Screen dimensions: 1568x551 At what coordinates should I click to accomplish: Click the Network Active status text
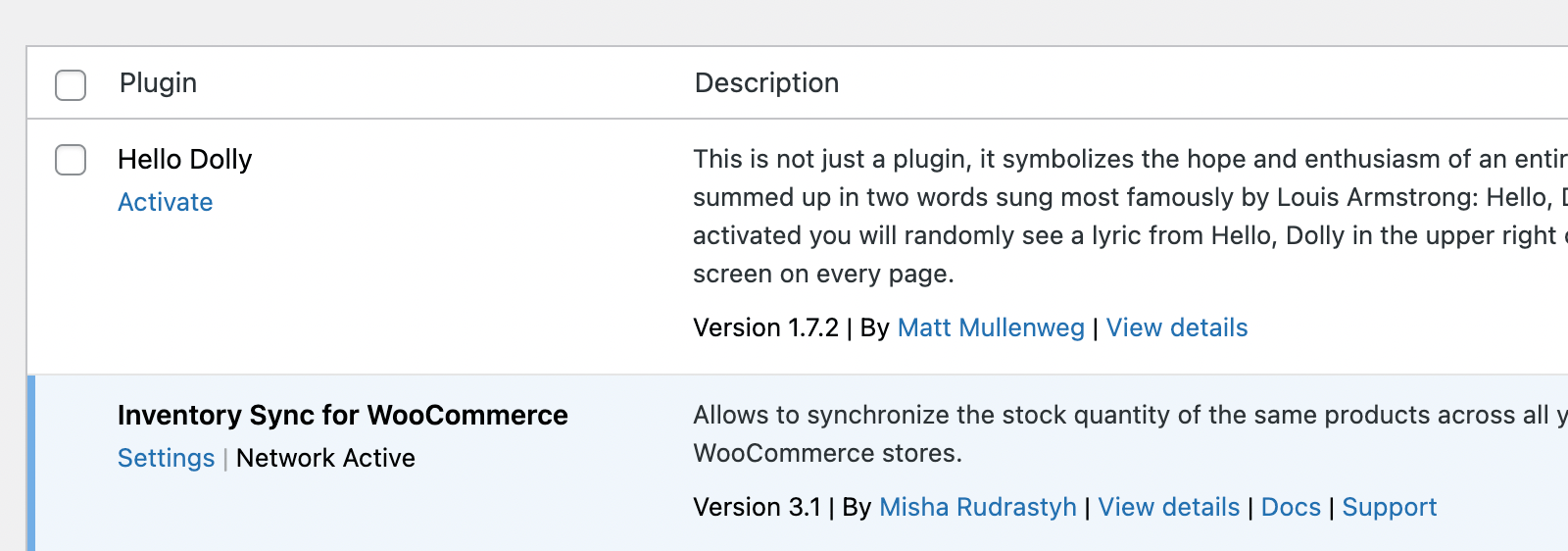coord(325,458)
